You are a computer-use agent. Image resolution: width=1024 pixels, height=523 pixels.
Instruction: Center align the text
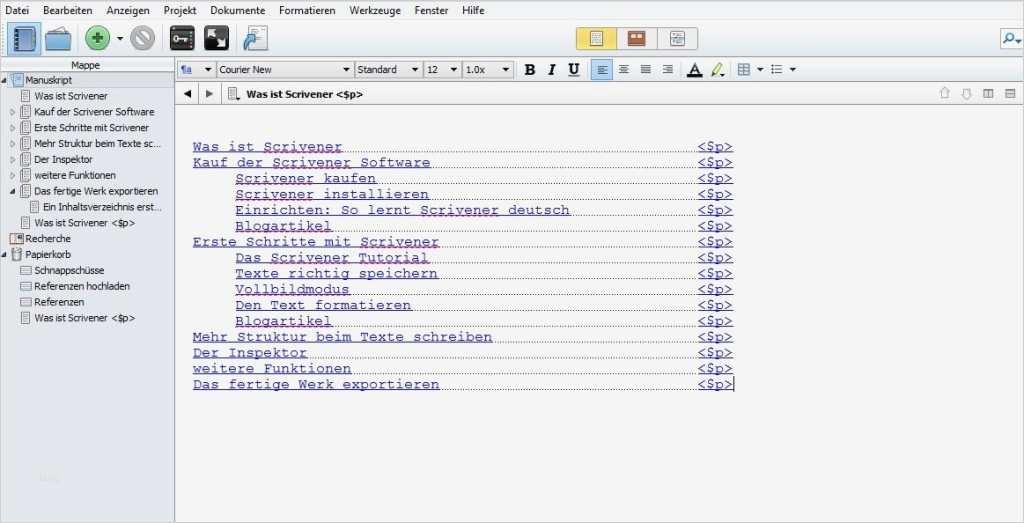[x=624, y=69]
